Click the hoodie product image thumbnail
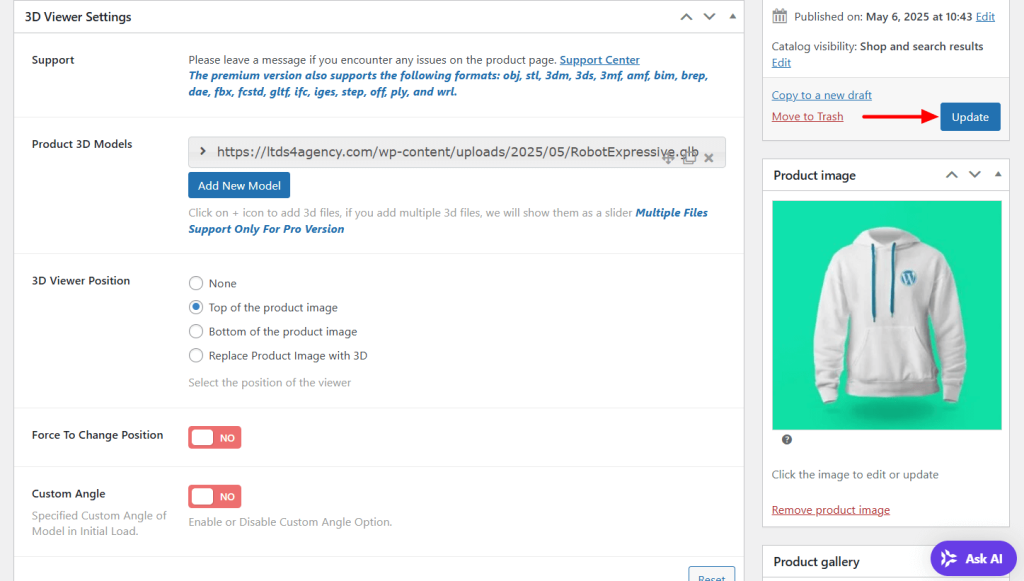Screen dimensions: 1024x581 pos(886,315)
